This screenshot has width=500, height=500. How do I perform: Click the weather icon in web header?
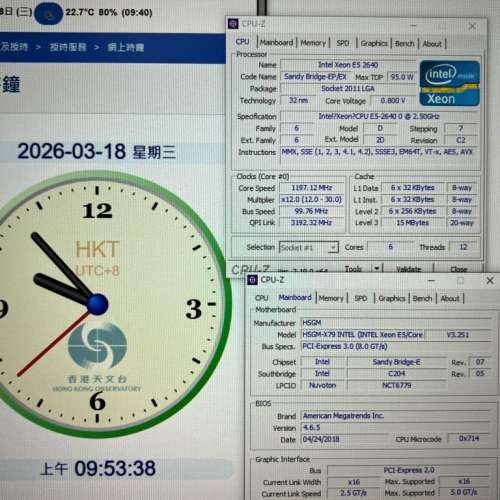(49, 14)
